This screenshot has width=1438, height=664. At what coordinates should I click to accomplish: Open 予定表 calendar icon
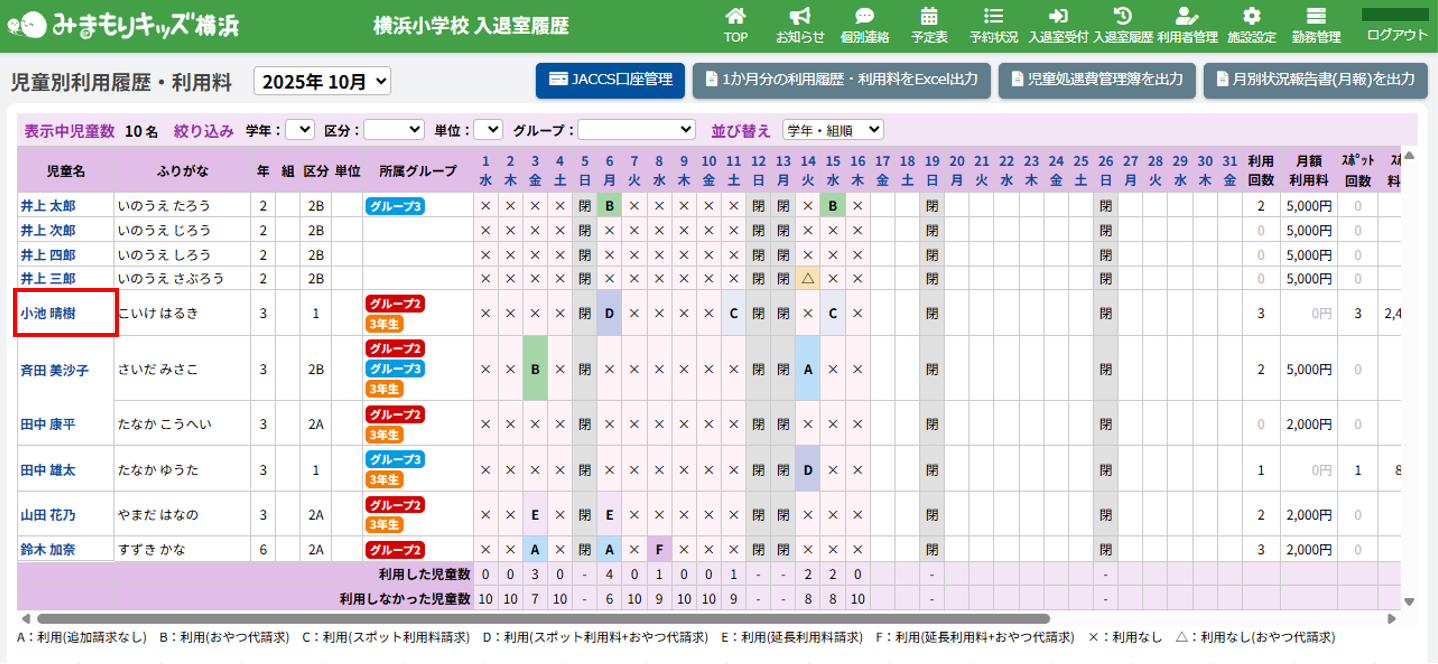(929, 25)
